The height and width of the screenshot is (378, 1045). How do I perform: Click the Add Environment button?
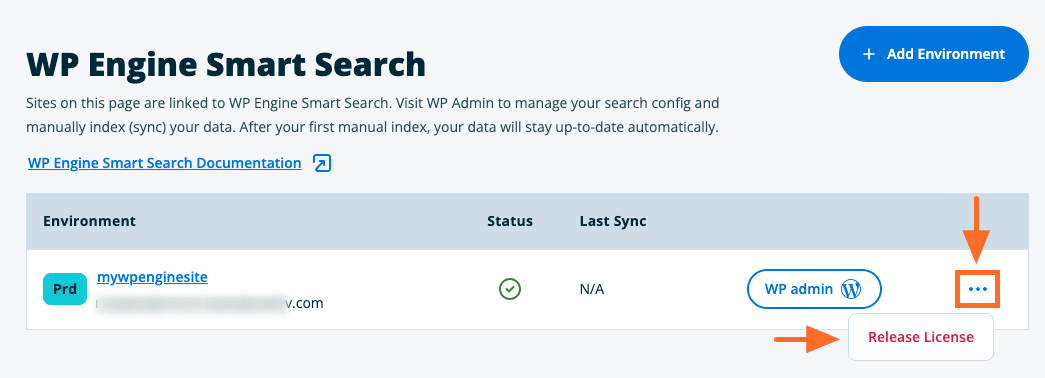[x=933, y=54]
